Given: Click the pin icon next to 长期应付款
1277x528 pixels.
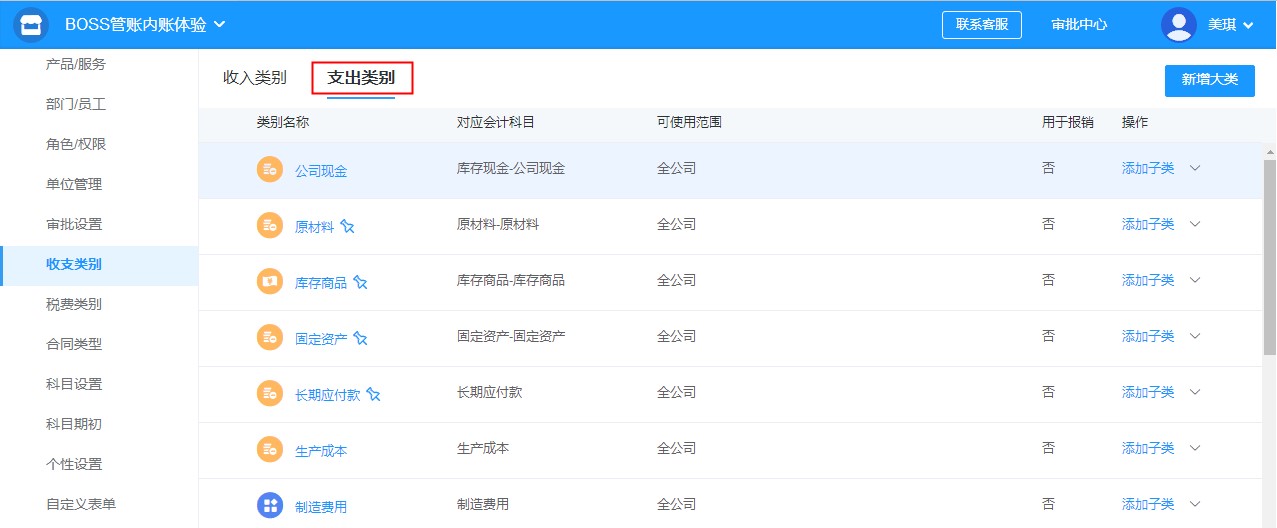Looking at the screenshot, I should [x=373, y=395].
